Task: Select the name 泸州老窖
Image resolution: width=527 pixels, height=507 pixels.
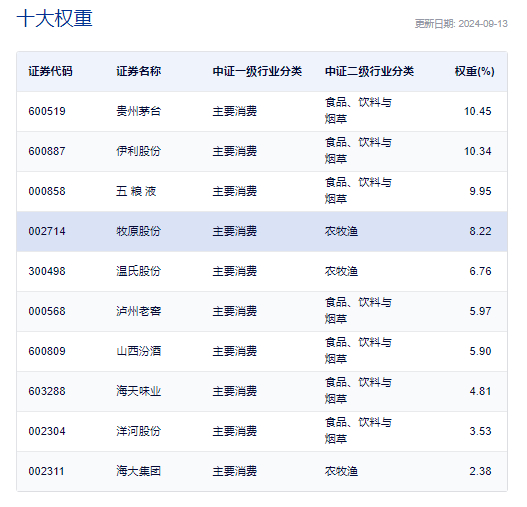Action: (138, 311)
